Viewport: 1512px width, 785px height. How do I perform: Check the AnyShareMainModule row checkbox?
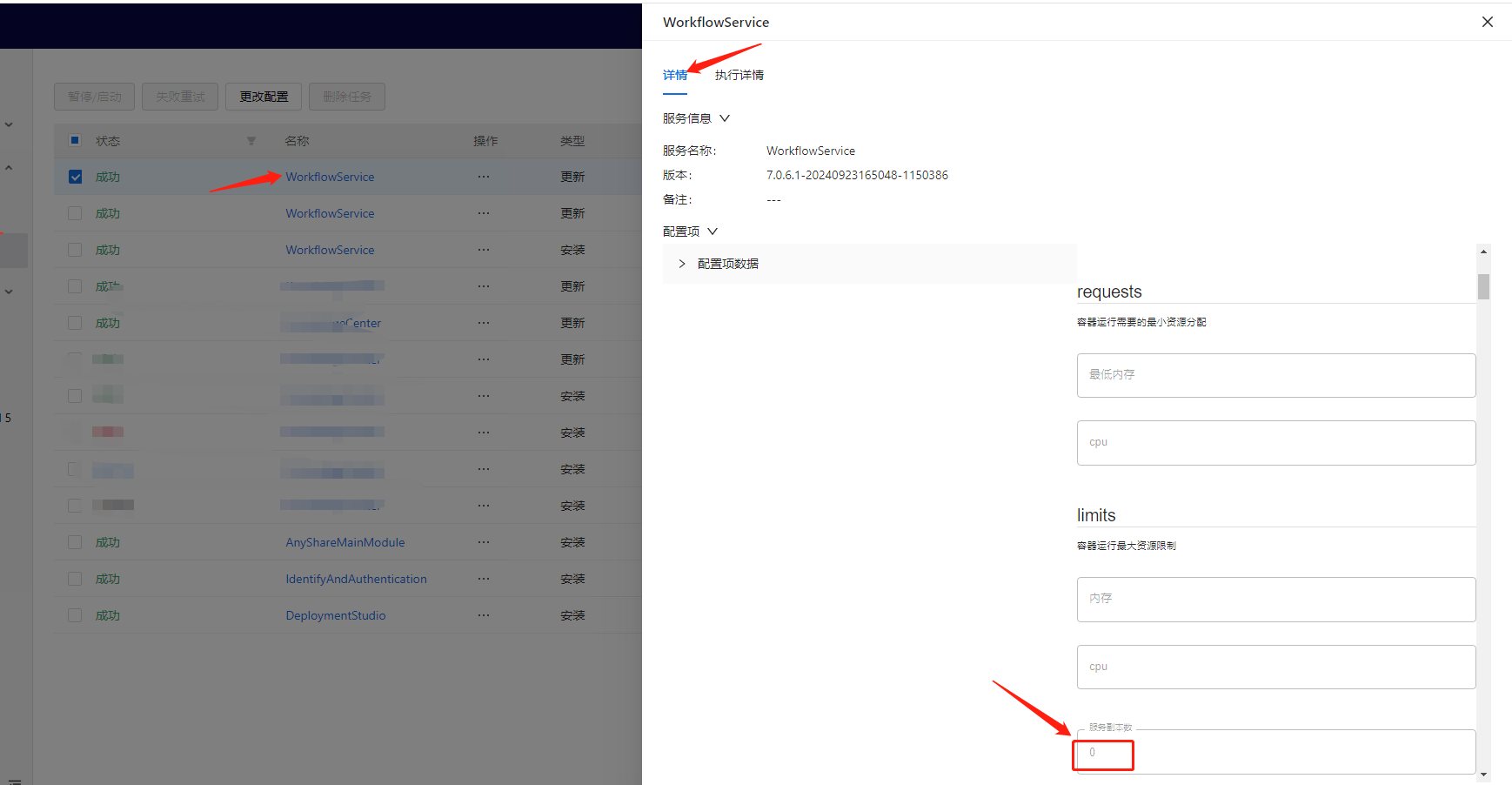coord(76,542)
